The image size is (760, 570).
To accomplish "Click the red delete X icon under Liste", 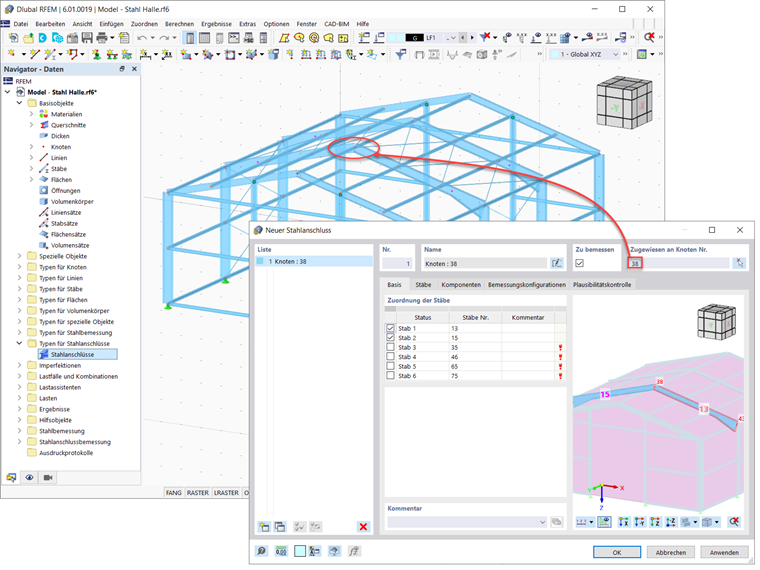I will [x=363, y=527].
